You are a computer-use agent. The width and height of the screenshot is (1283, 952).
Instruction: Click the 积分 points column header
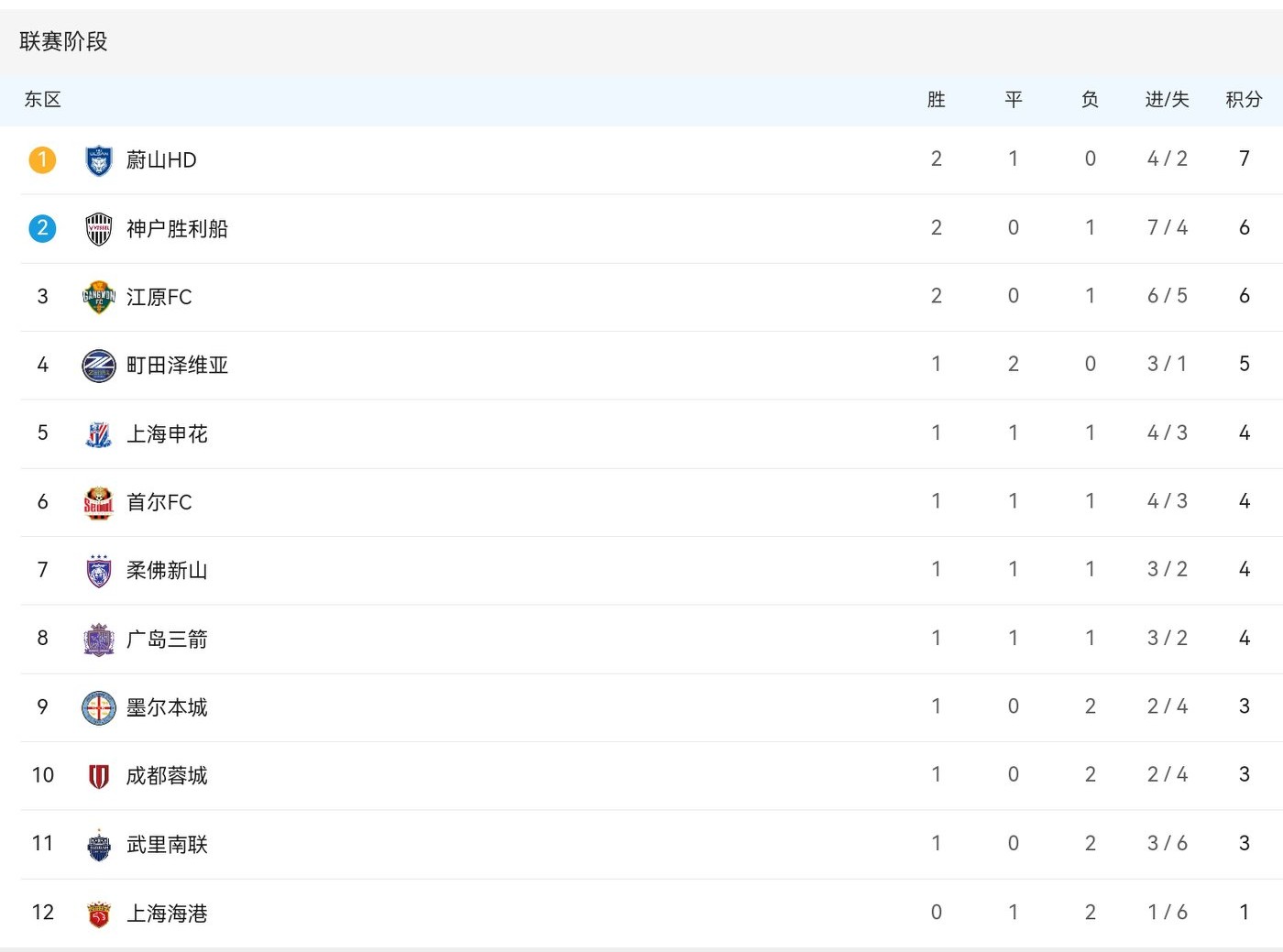tap(1244, 100)
